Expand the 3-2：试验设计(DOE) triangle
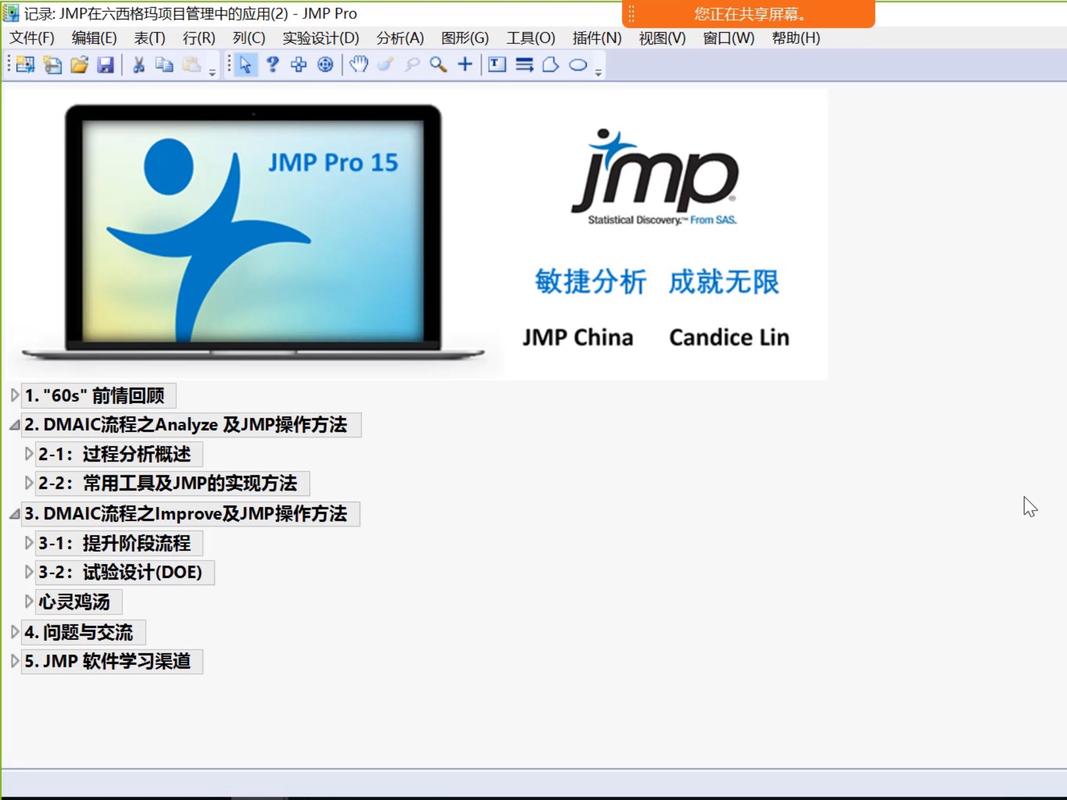 pyautogui.click(x=29, y=572)
